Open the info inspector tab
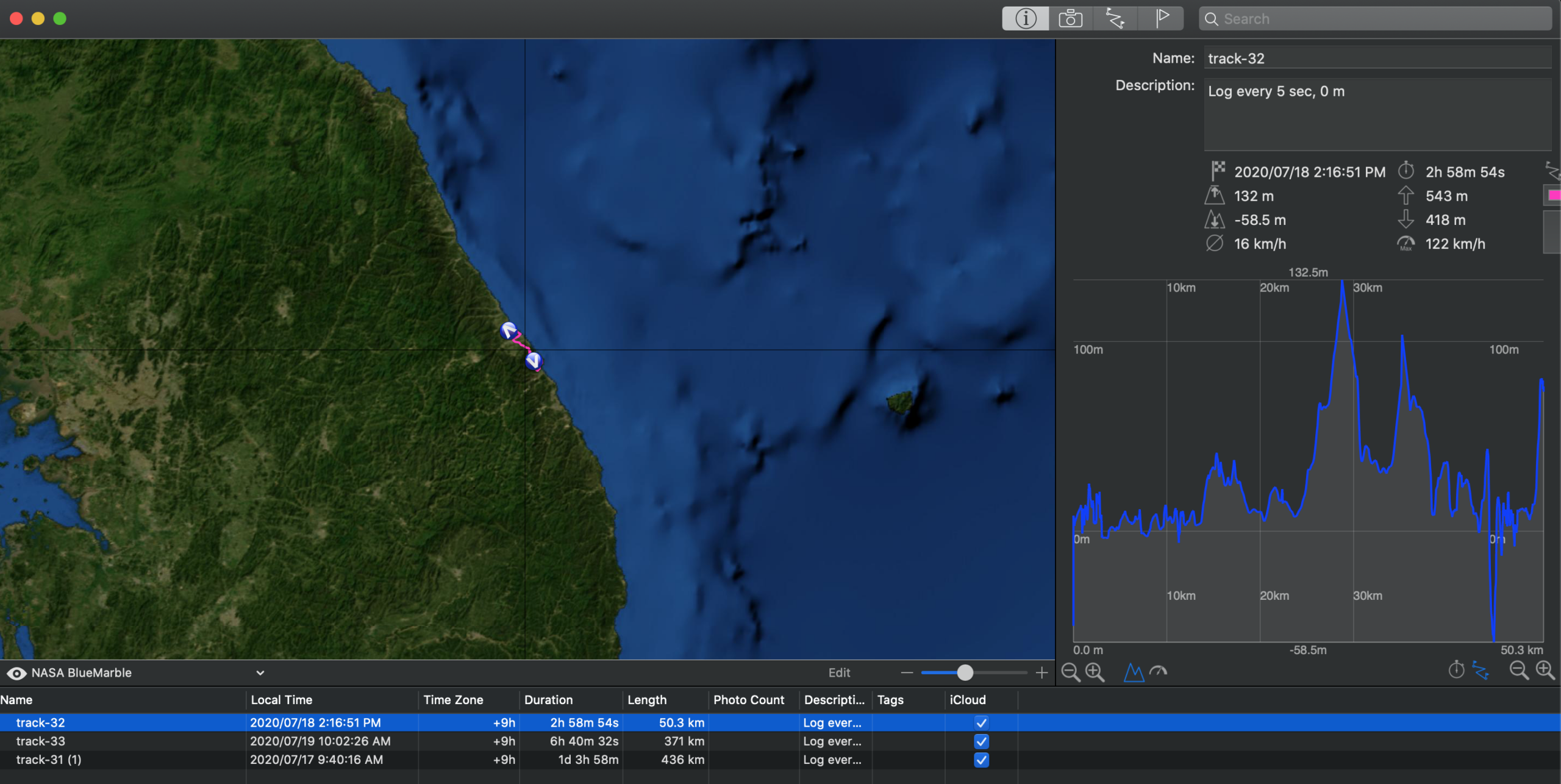This screenshot has width=1561, height=784. [x=1026, y=19]
